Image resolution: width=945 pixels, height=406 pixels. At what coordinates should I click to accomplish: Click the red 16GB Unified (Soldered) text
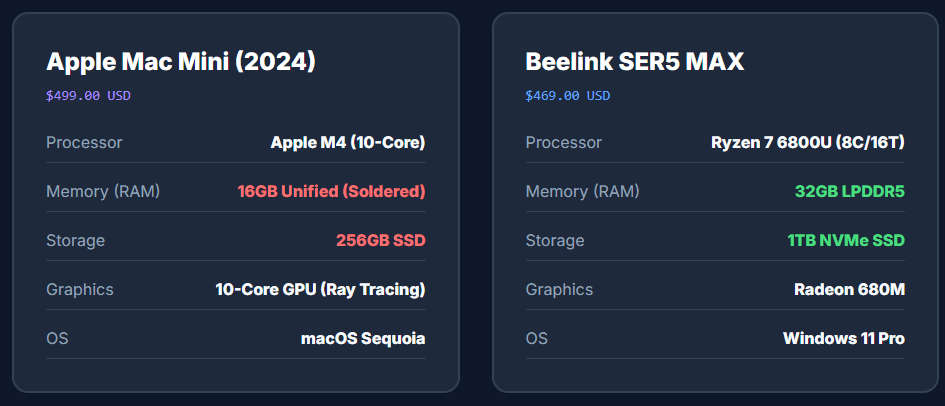(331, 191)
